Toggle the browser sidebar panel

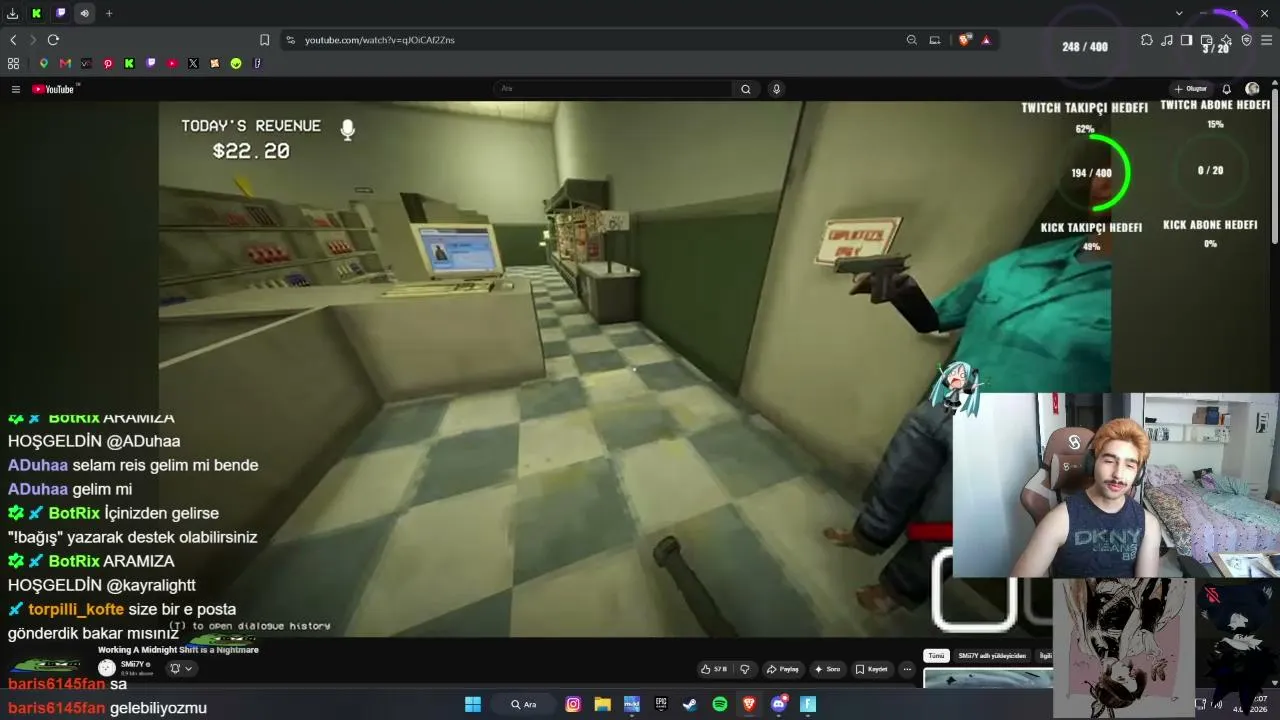1186,40
